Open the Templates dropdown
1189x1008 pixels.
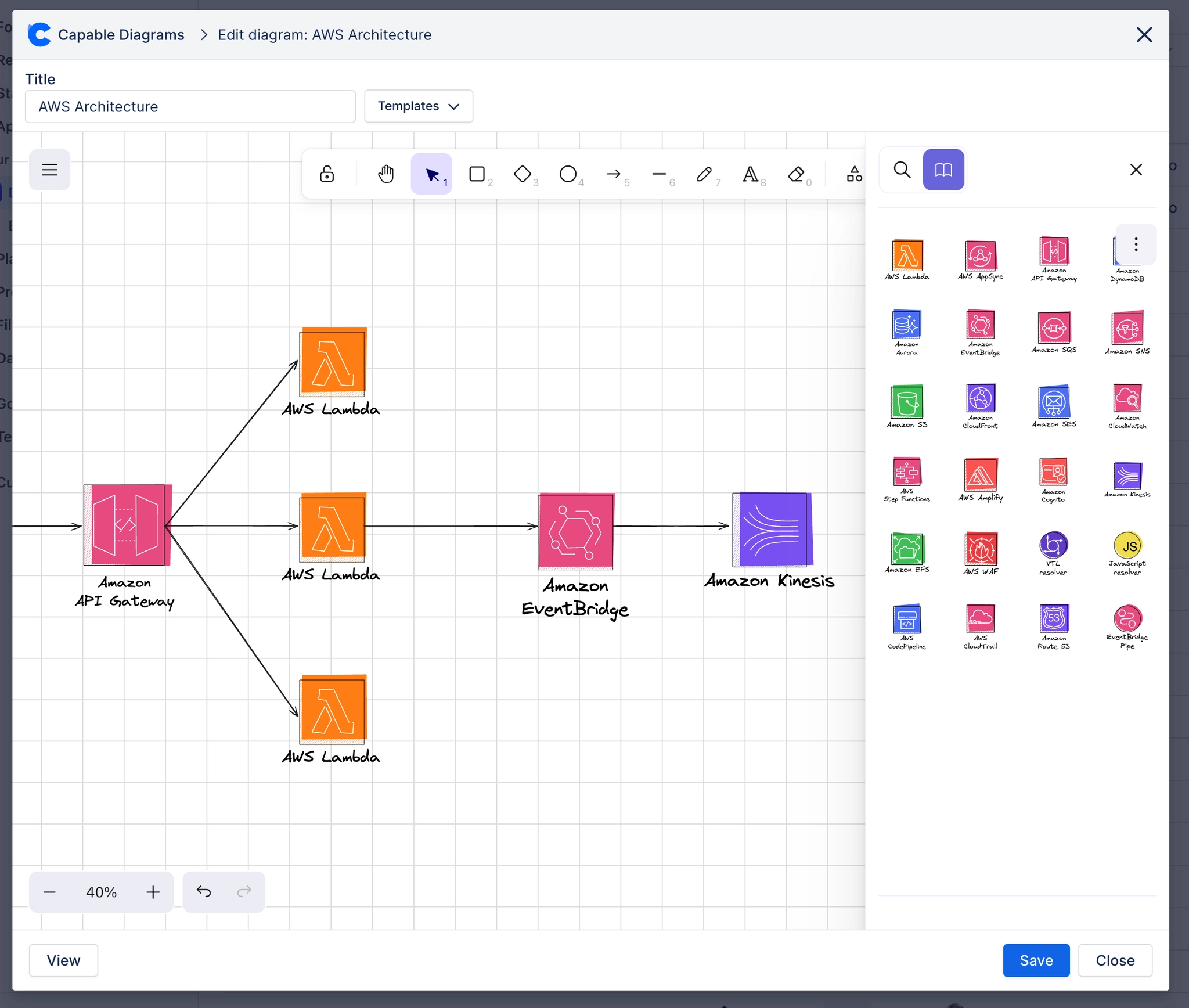click(418, 106)
